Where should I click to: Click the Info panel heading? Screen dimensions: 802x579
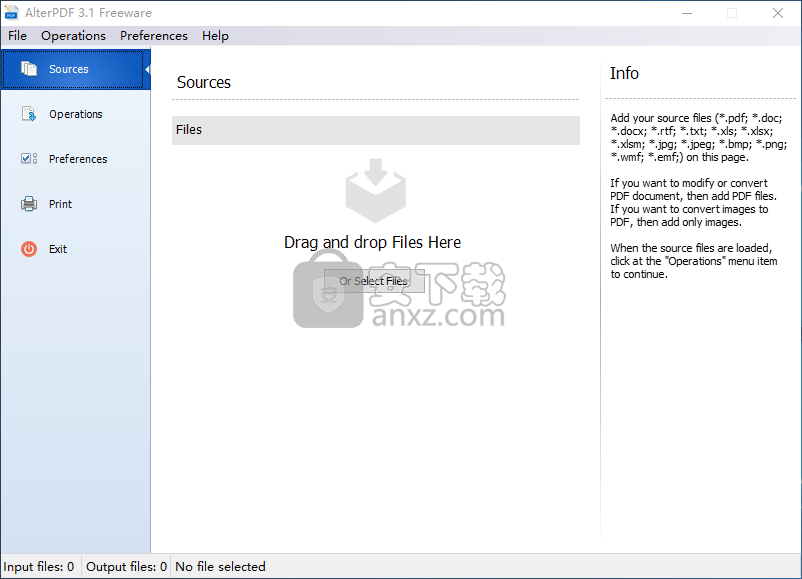tap(624, 73)
